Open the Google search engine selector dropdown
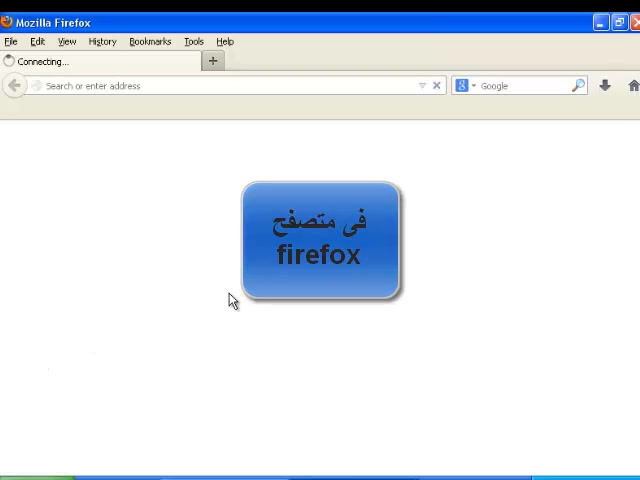640x480 pixels. 466,86
